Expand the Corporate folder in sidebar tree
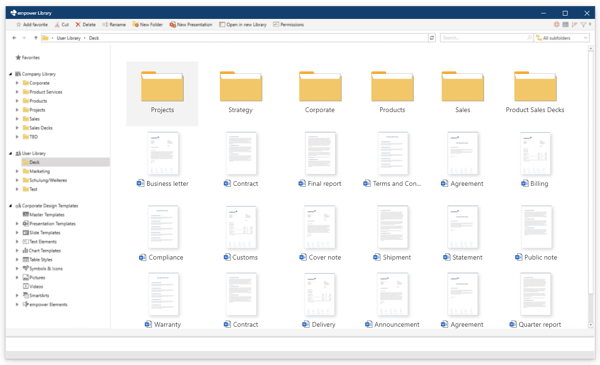Viewport: 600px width, 365px height. [17, 83]
